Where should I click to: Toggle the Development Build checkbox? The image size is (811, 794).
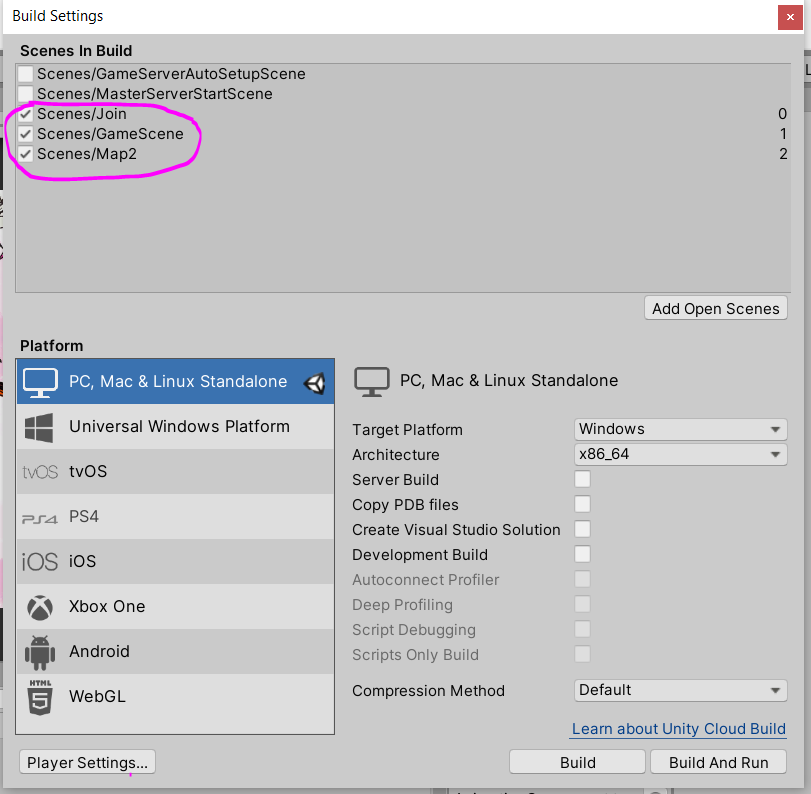click(x=582, y=554)
